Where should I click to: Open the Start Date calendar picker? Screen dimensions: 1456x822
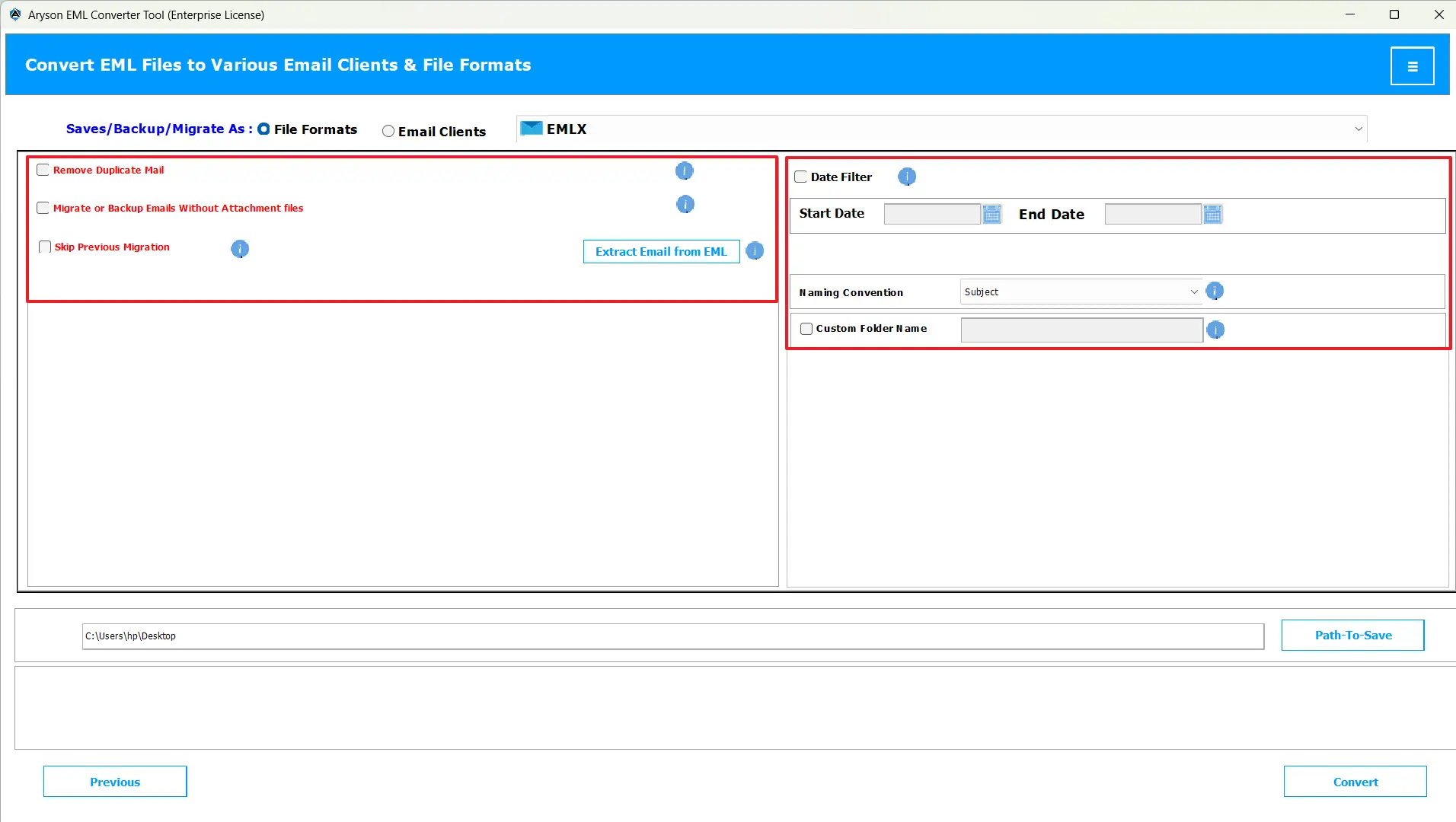(991, 215)
